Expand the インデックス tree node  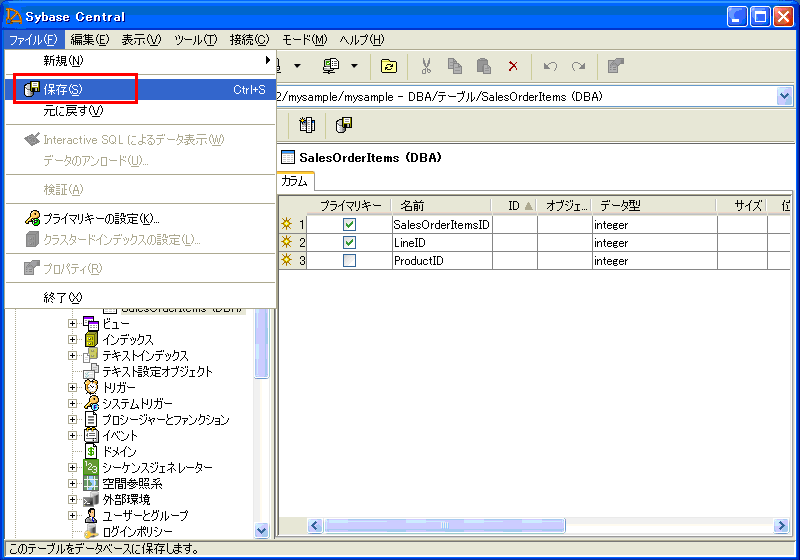tap(72, 339)
